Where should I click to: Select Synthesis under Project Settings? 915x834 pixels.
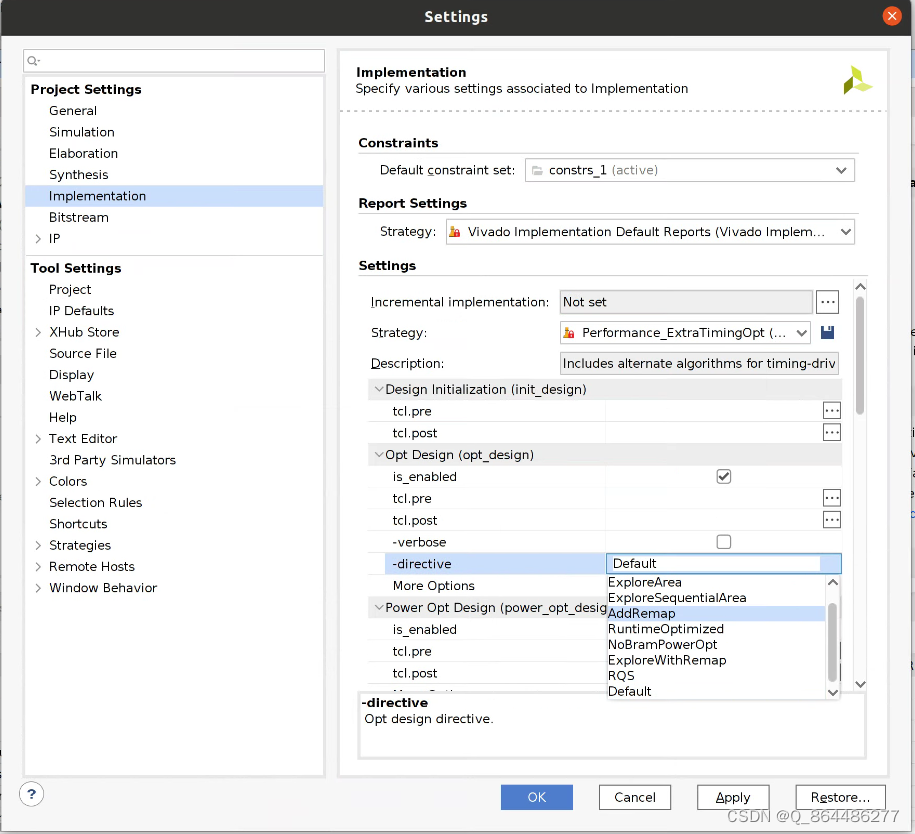[x=79, y=174]
